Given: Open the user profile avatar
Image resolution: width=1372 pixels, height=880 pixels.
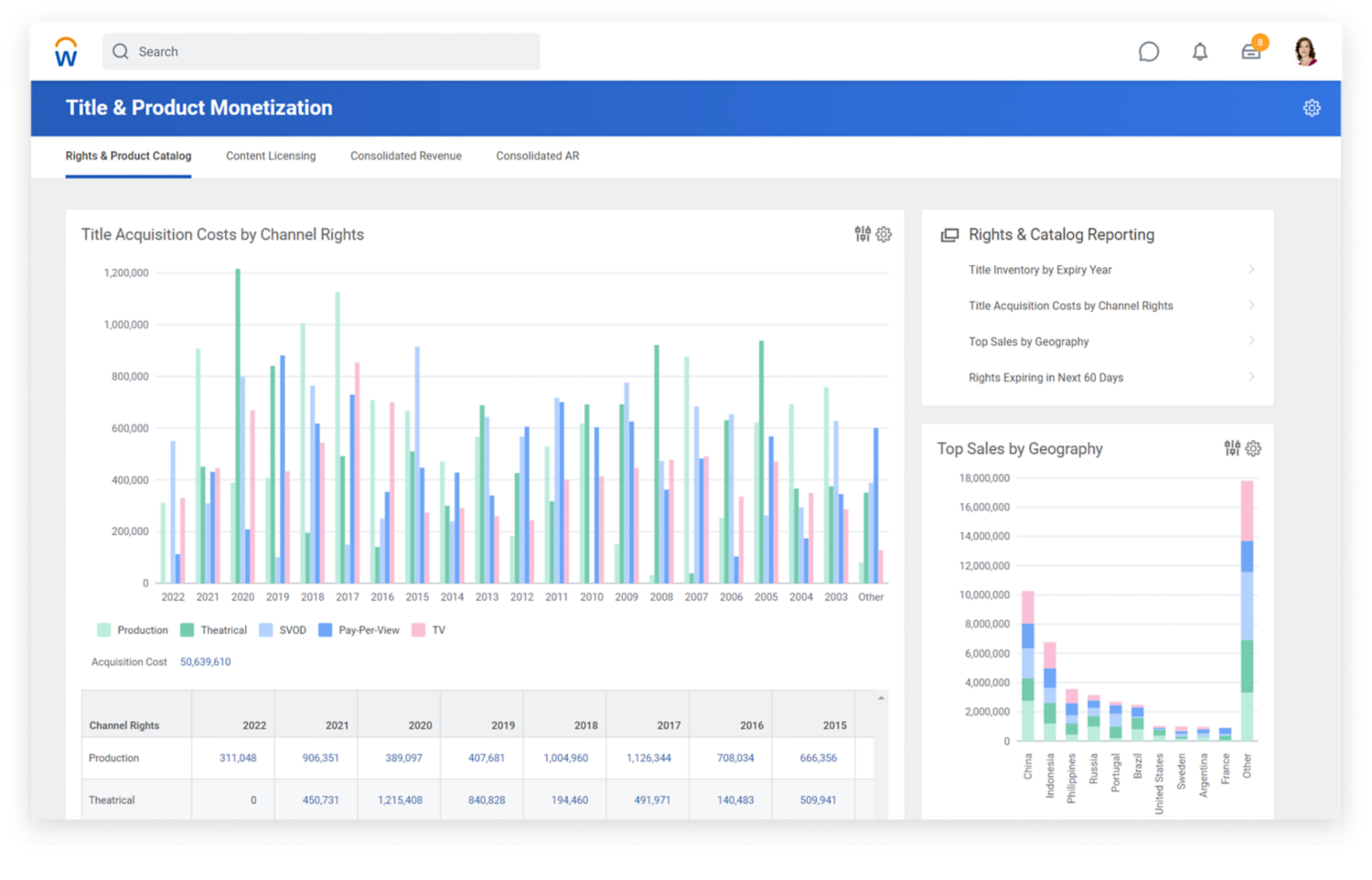Looking at the screenshot, I should click(x=1306, y=51).
